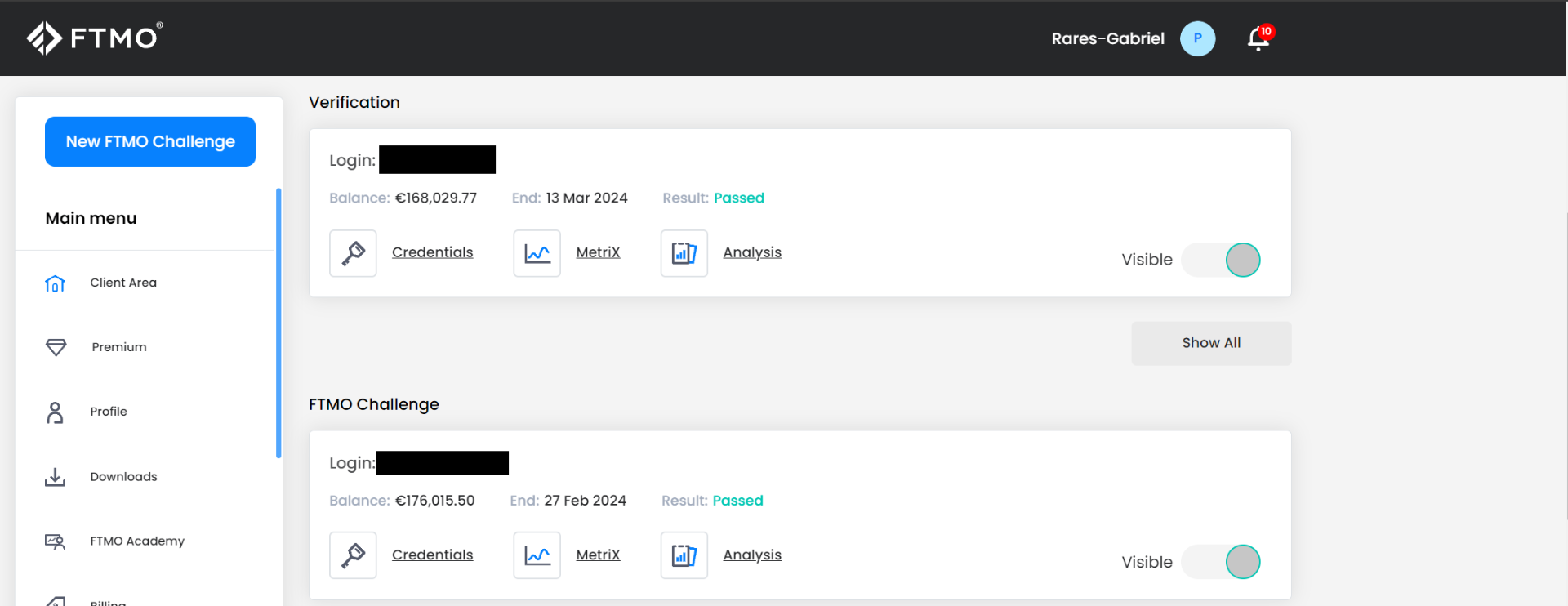
Task: Click the Client Area home icon
Action: [55, 283]
